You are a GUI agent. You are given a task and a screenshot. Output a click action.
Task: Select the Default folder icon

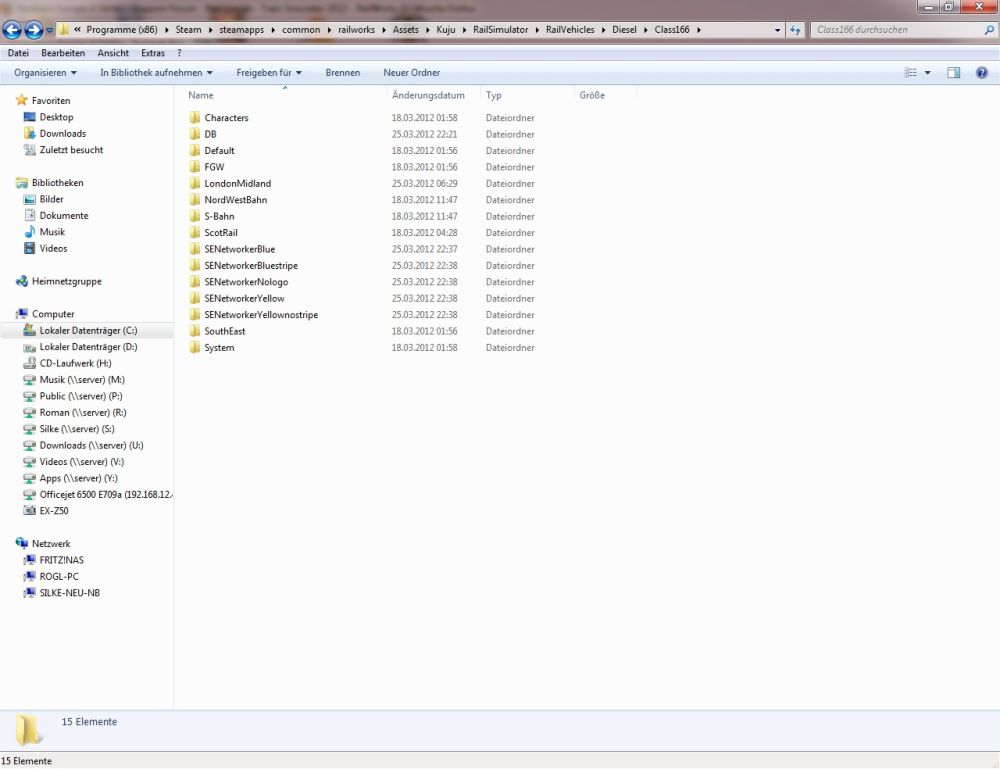pyautogui.click(x=195, y=150)
